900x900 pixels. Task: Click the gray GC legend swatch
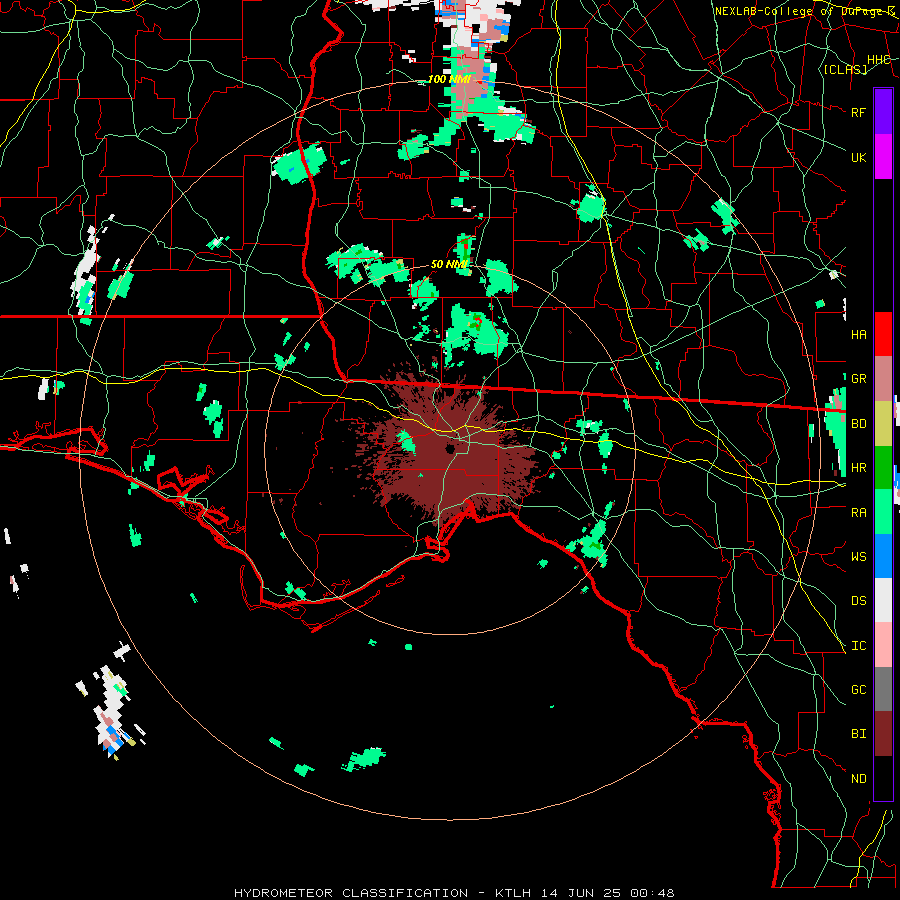pyautogui.click(x=883, y=689)
